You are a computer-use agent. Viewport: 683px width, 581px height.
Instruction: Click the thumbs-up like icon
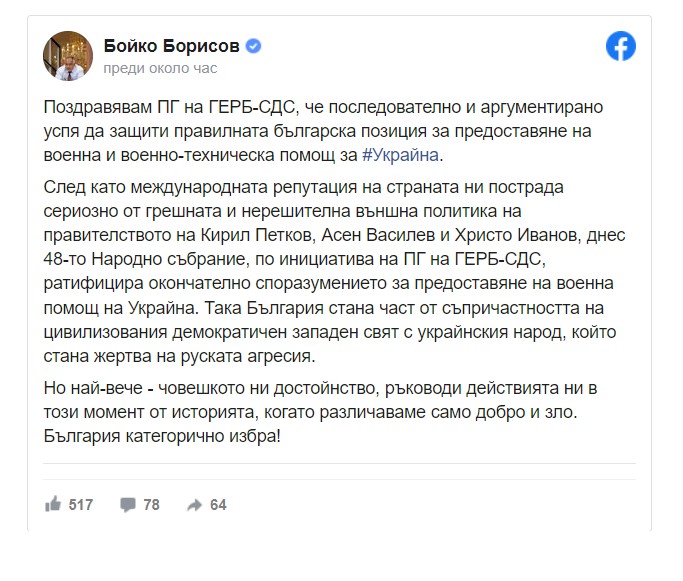point(53,505)
